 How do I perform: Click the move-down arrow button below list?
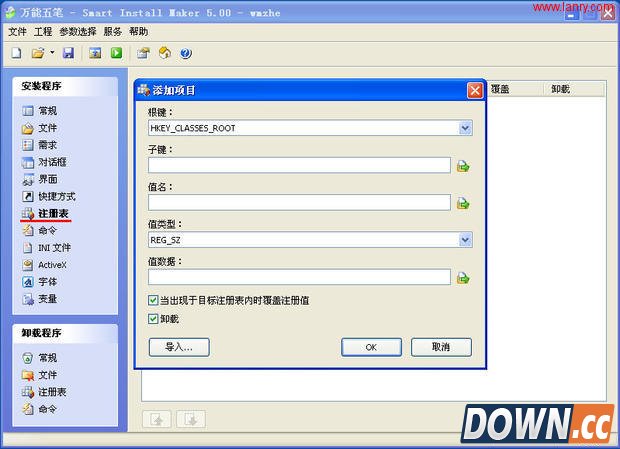[191, 419]
